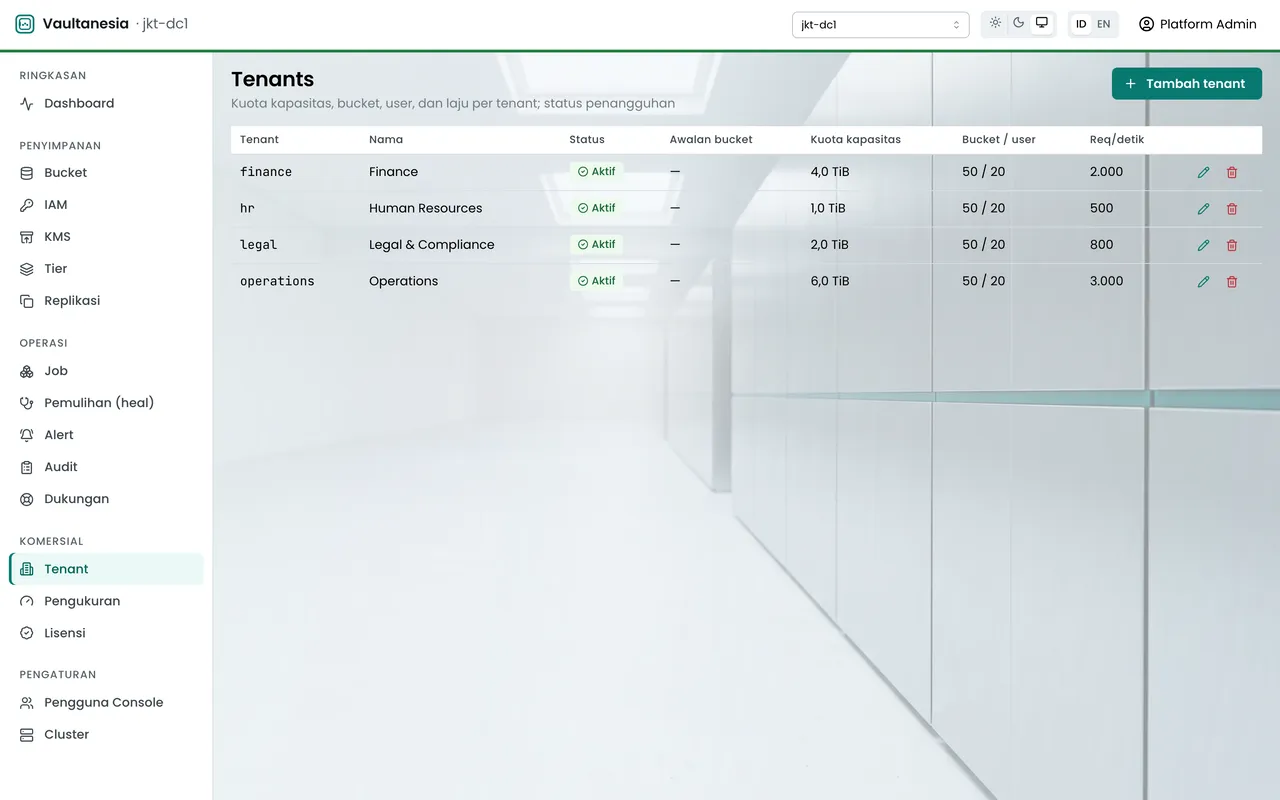The image size is (1280, 800).
Task: Select Tenant in the sidebar
Action: coord(106,569)
